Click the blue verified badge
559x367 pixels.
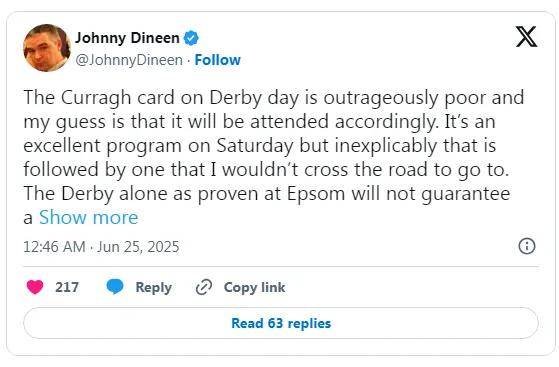coord(191,38)
